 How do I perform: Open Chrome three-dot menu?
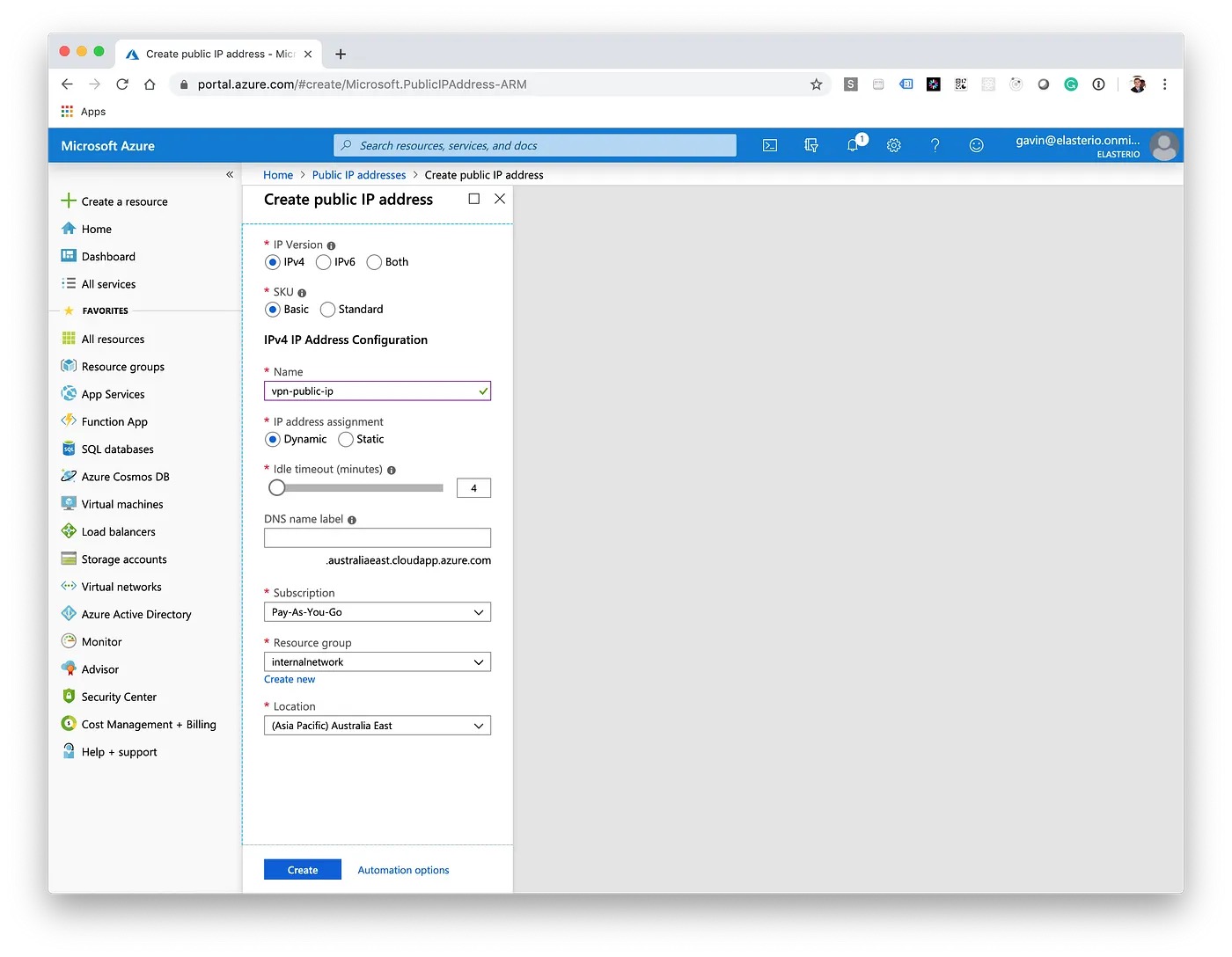1164,84
